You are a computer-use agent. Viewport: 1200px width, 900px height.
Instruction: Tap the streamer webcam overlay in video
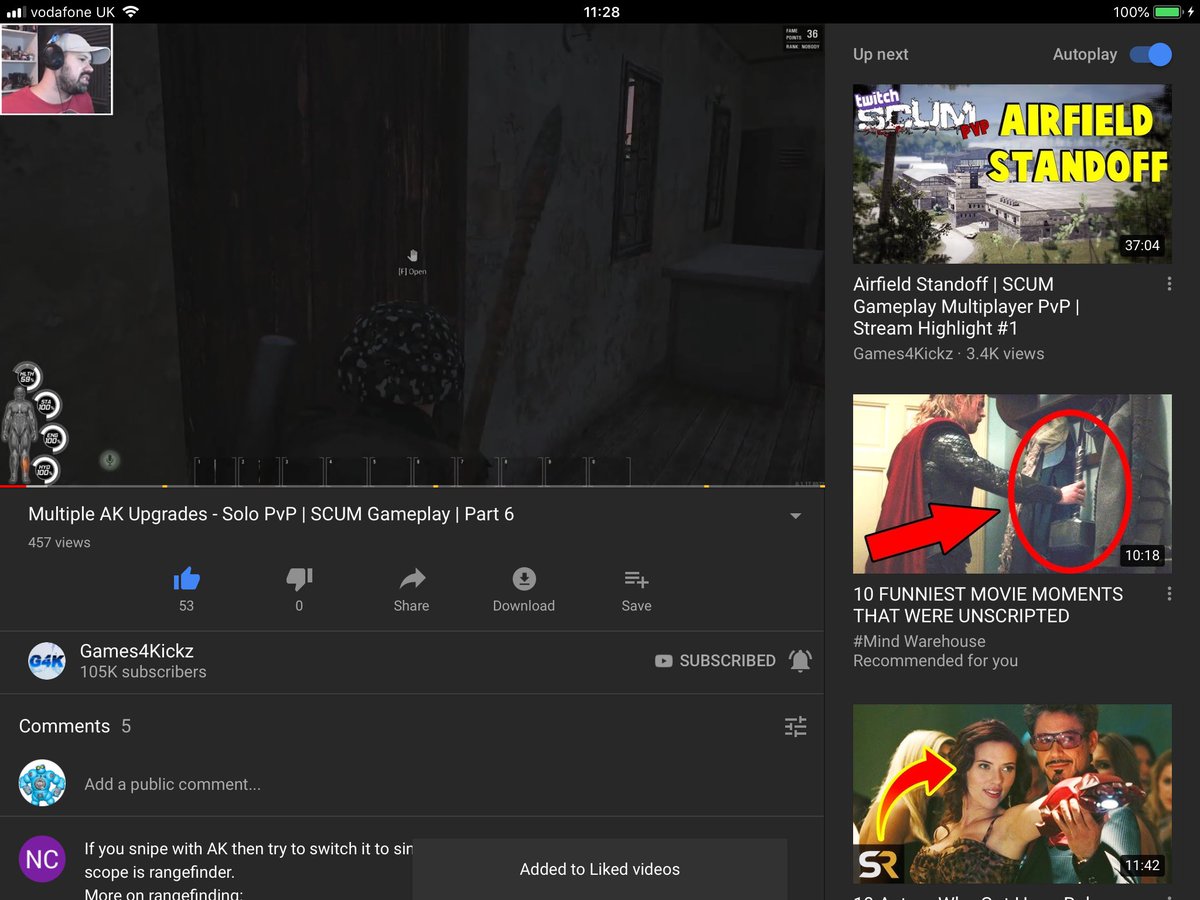pyautogui.click(x=56, y=70)
